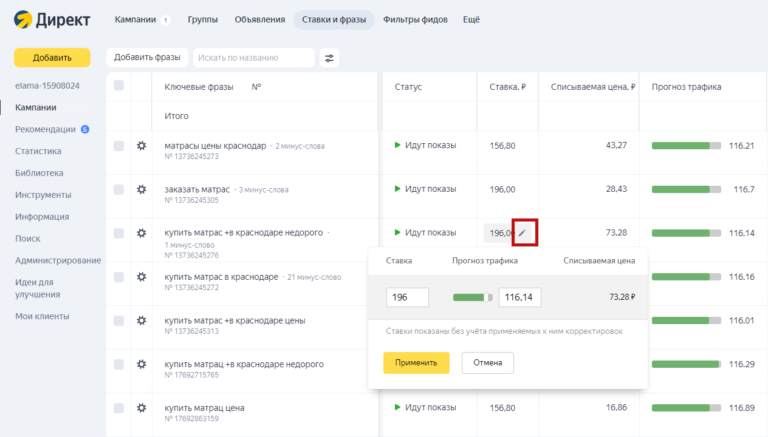
Task: Click the 2 минус-слова label
Action: click(x=300, y=146)
